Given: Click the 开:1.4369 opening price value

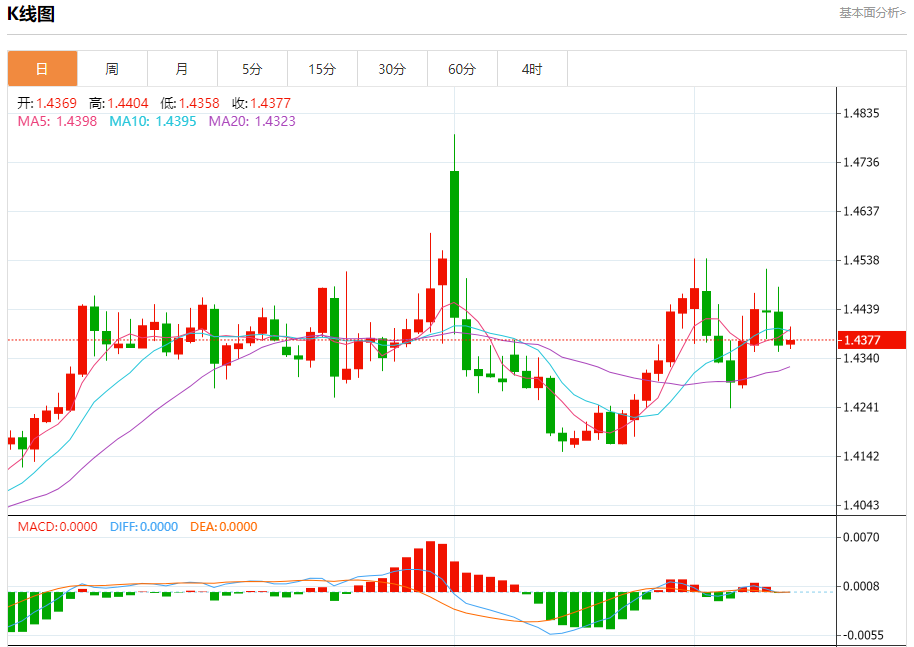Looking at the screenshot, I should pos(47,103).
